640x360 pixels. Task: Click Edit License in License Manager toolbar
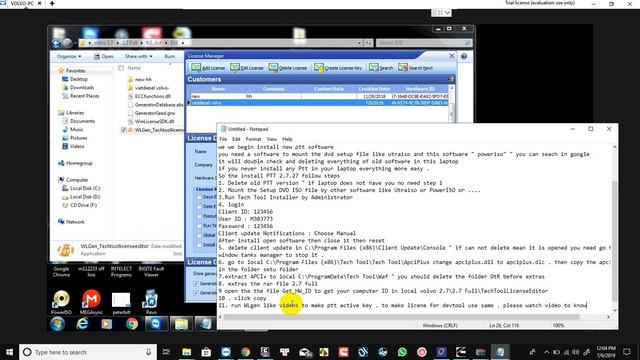(247, 68)
